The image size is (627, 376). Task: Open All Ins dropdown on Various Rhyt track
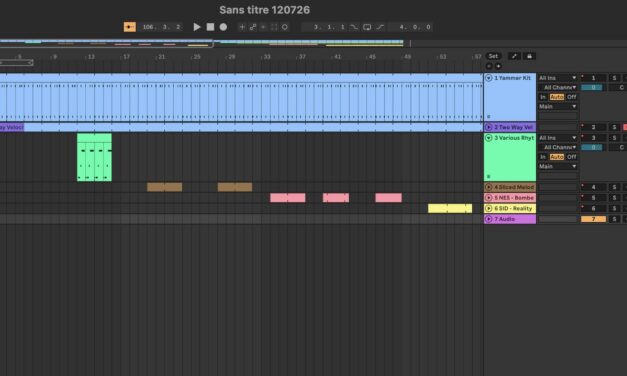point(557,138)
